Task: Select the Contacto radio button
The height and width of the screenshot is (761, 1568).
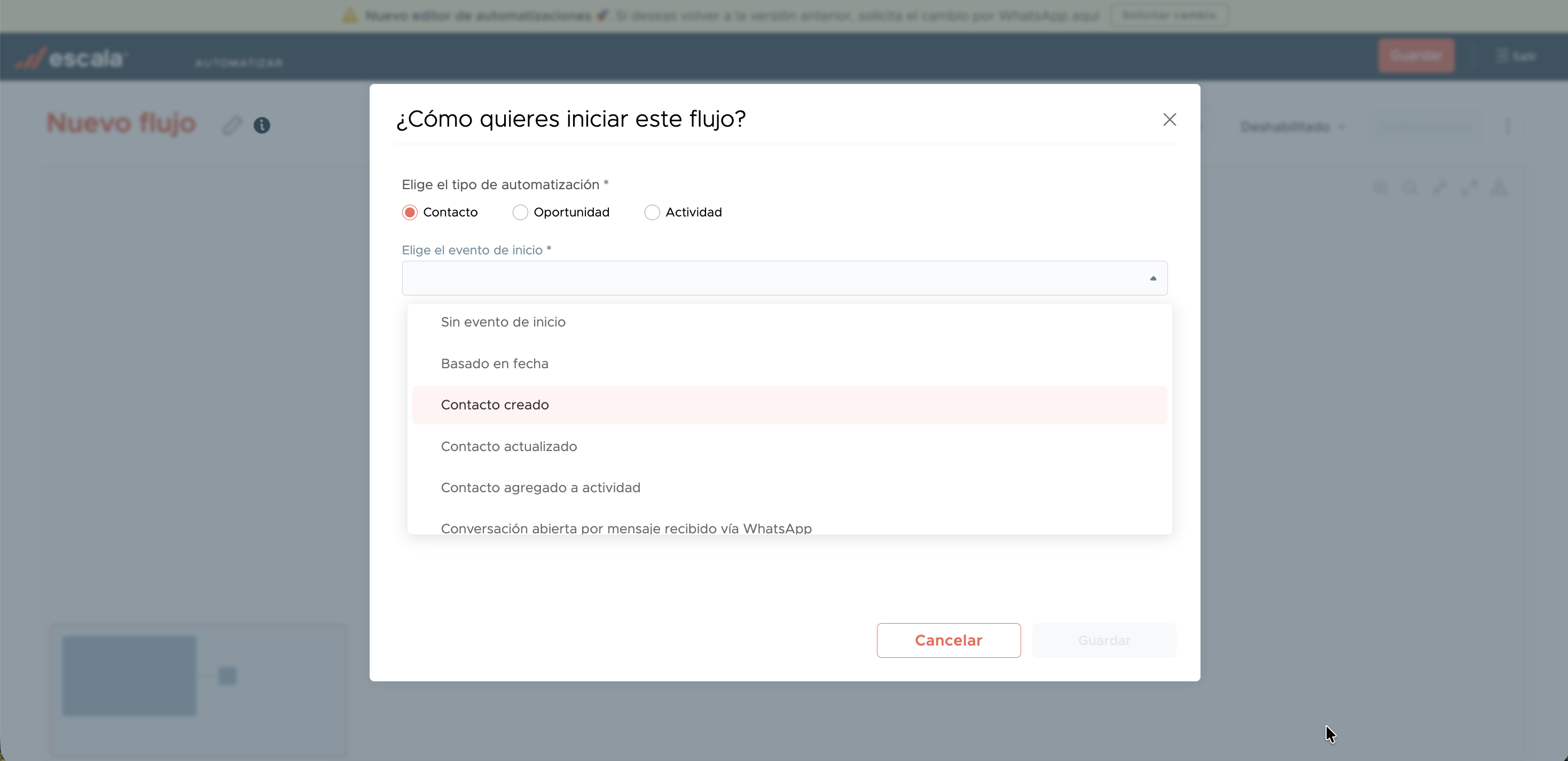Action: pyautogui.click(x=410, y=212)
